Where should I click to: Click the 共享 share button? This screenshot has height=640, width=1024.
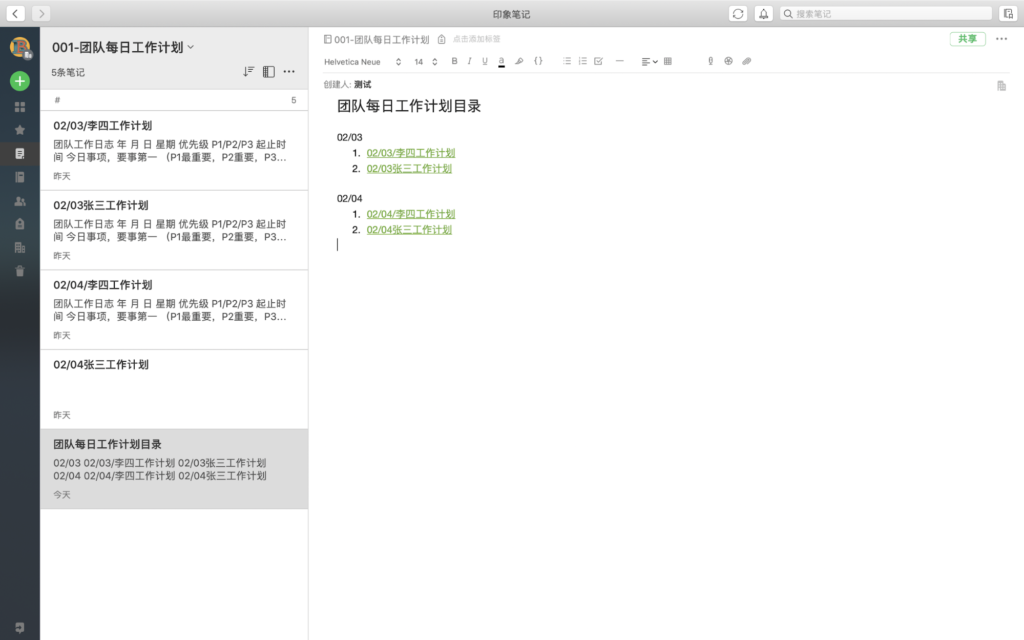(x=967, y=39)
